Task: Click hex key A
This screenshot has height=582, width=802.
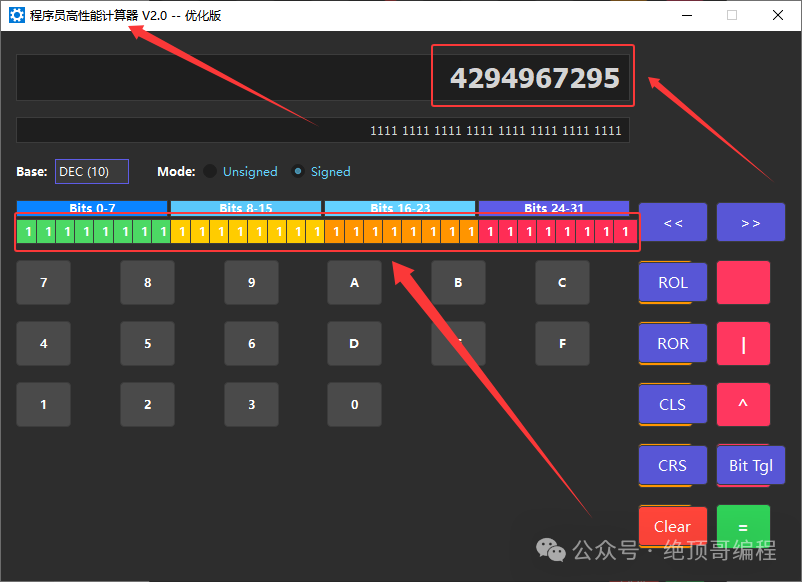Action: point(354,282)
